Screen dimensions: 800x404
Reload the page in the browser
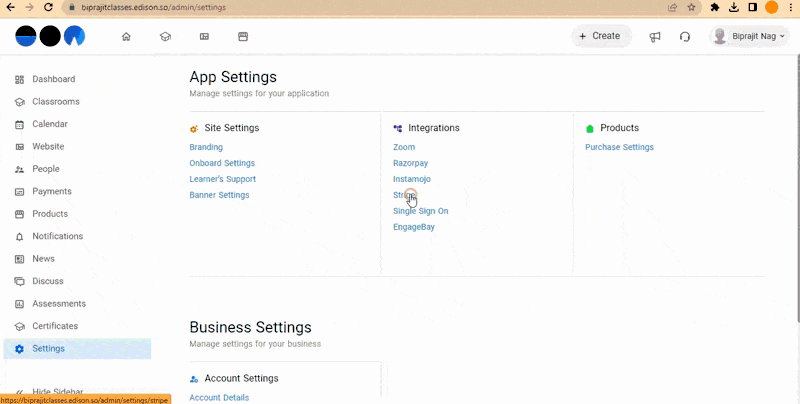[48, 7]
